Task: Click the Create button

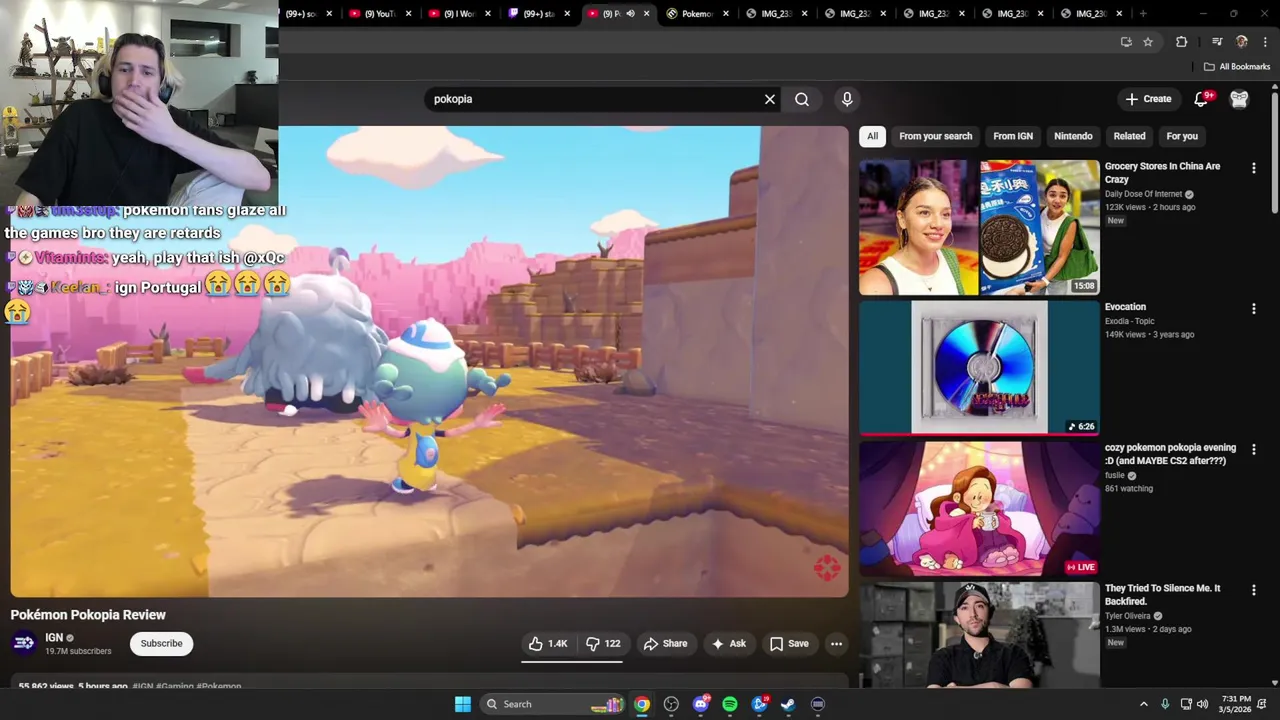Action: click(1148, 99)
